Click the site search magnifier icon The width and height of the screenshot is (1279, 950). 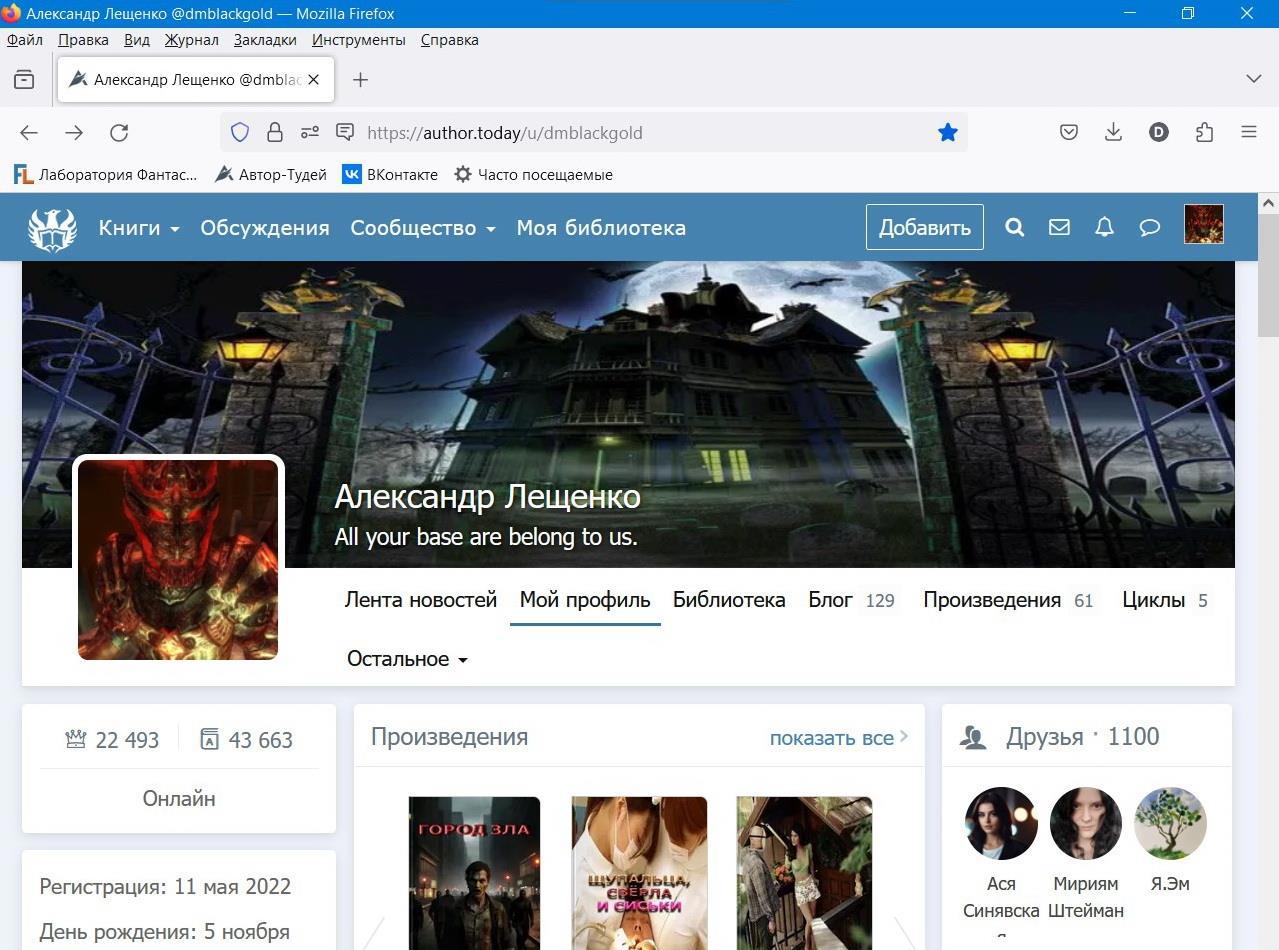(x=1014, y=227)
